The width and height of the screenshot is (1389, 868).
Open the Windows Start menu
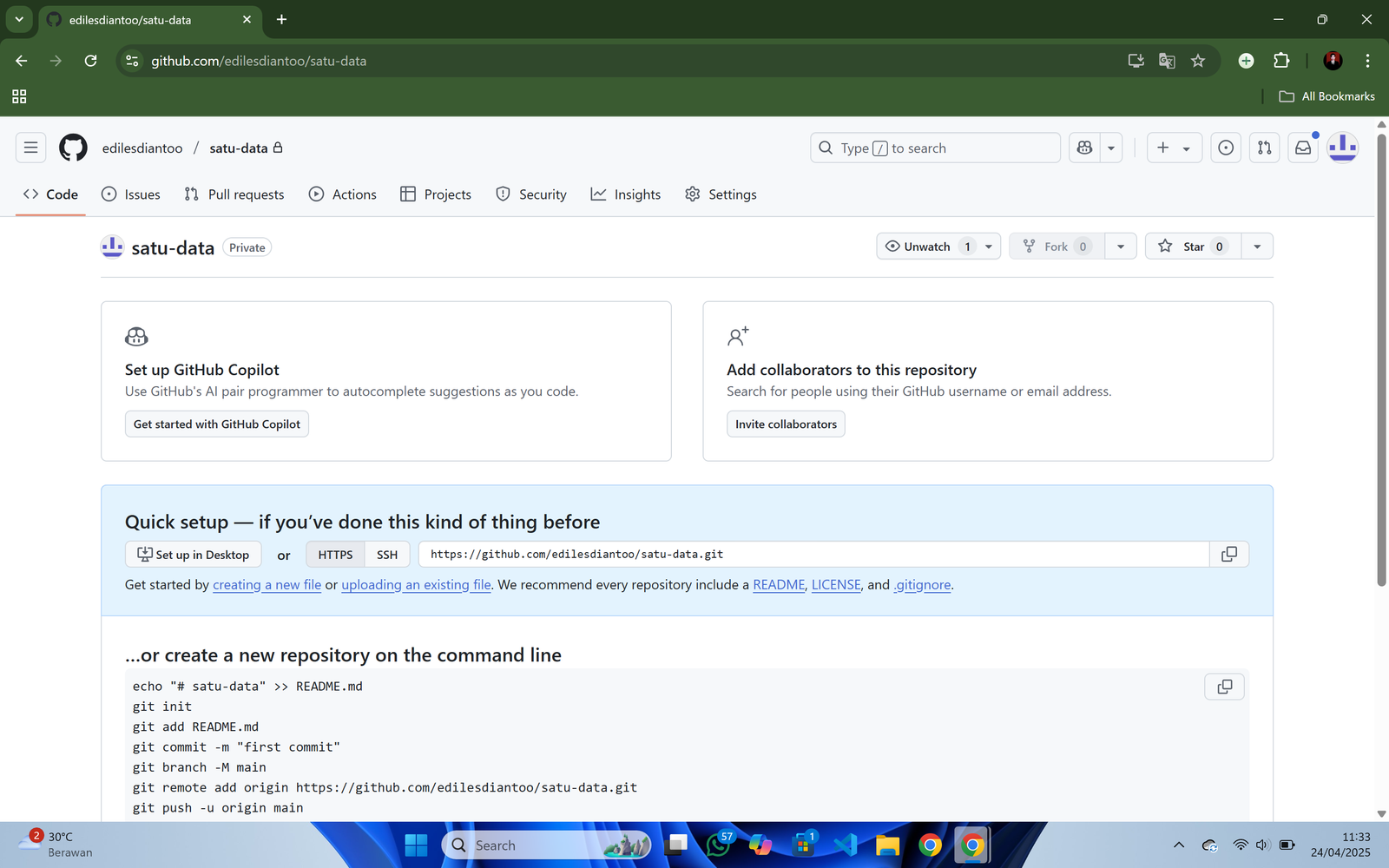click(x=417, y=845)
